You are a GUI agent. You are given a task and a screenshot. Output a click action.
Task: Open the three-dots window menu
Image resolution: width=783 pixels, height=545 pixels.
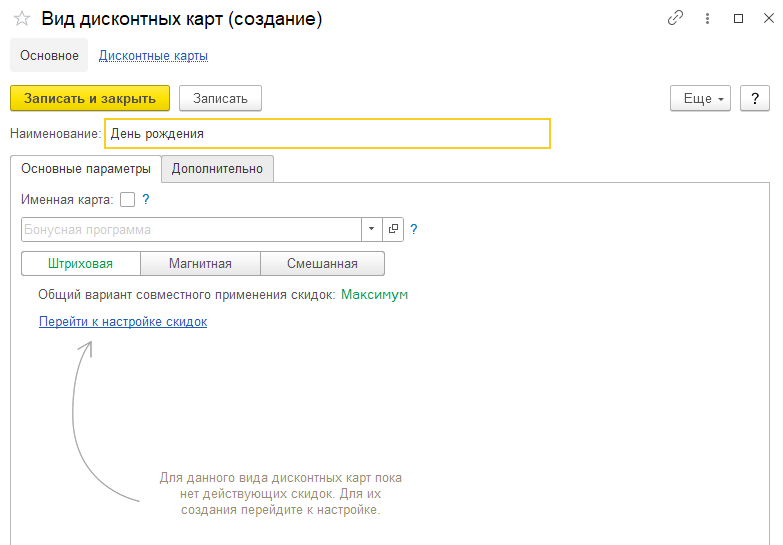[707, 18]
